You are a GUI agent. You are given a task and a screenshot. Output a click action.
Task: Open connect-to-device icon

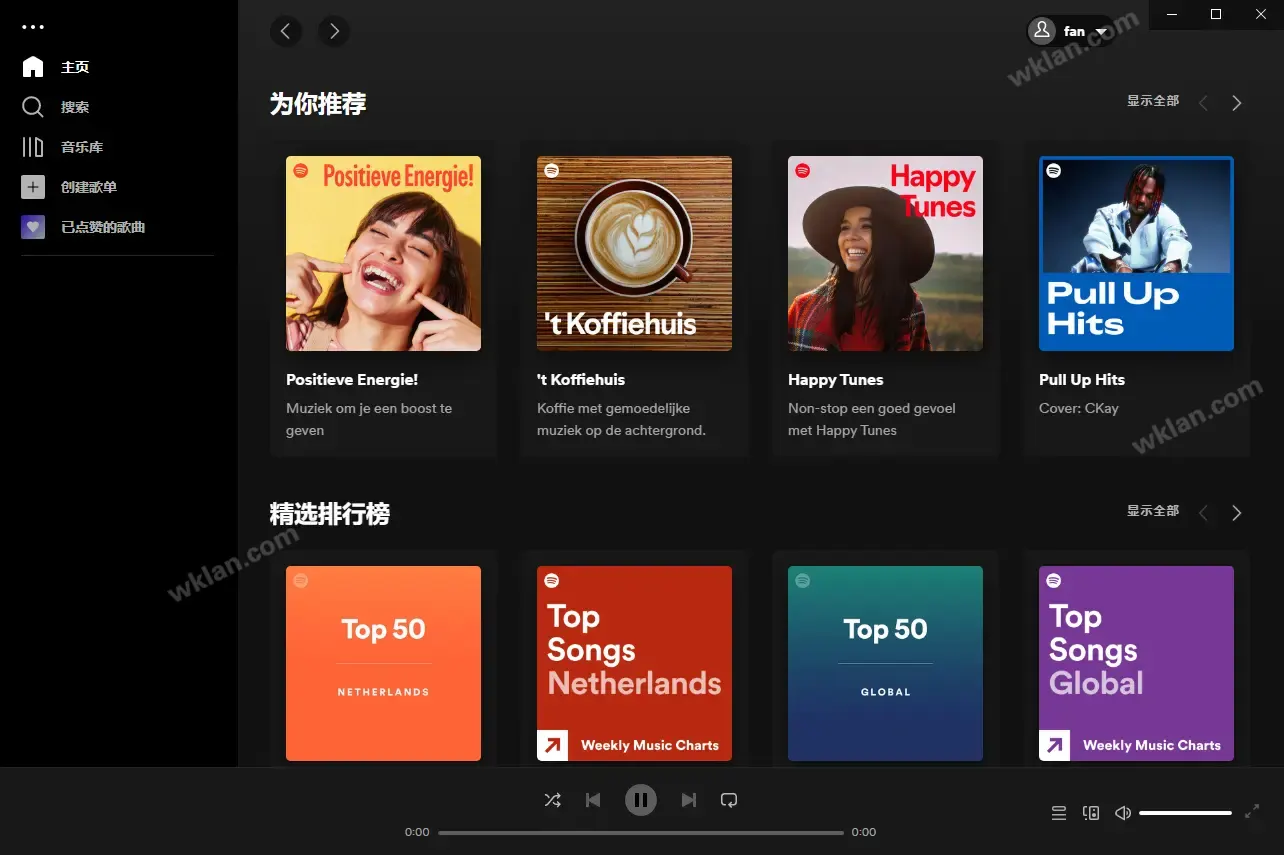point(1091,813)
